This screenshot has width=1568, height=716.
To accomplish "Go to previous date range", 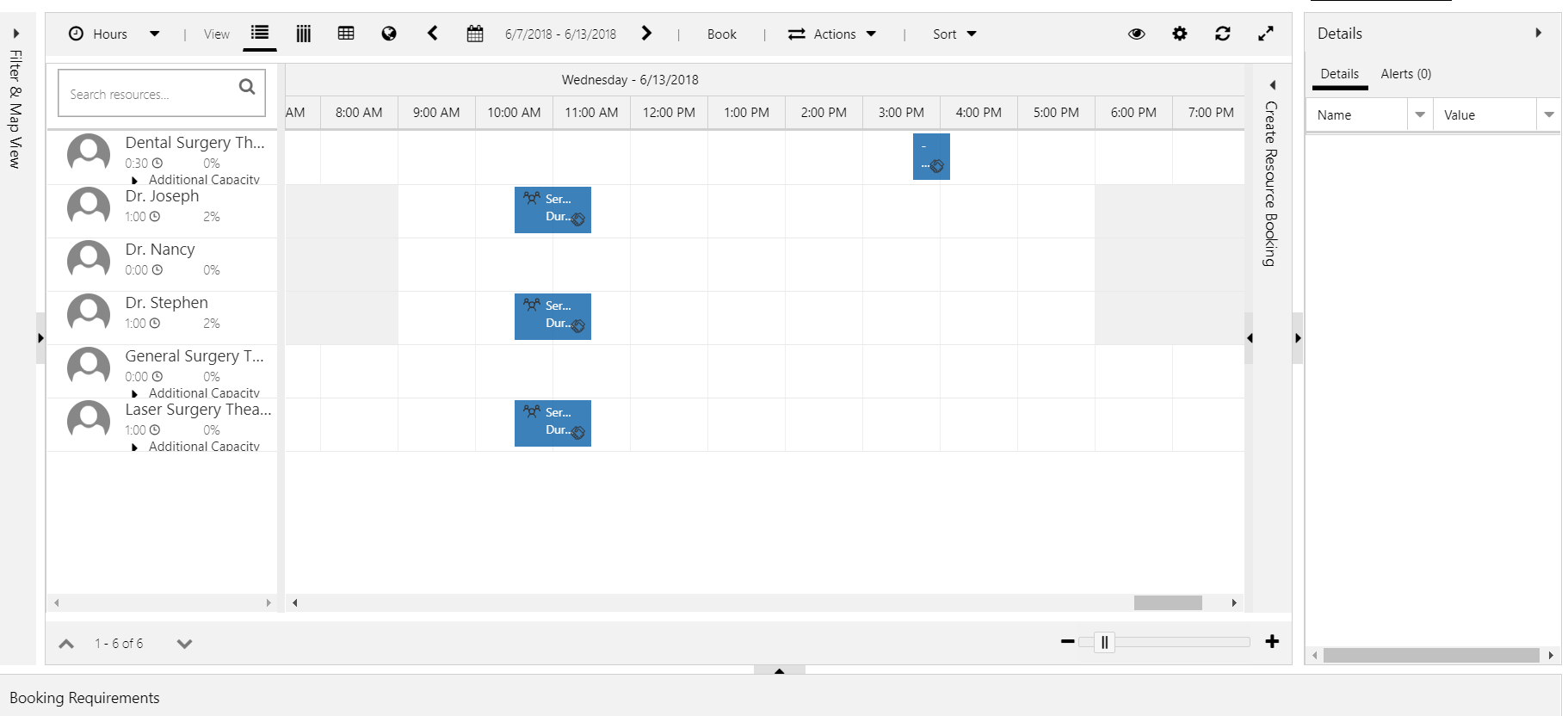I will pos(432,34).
